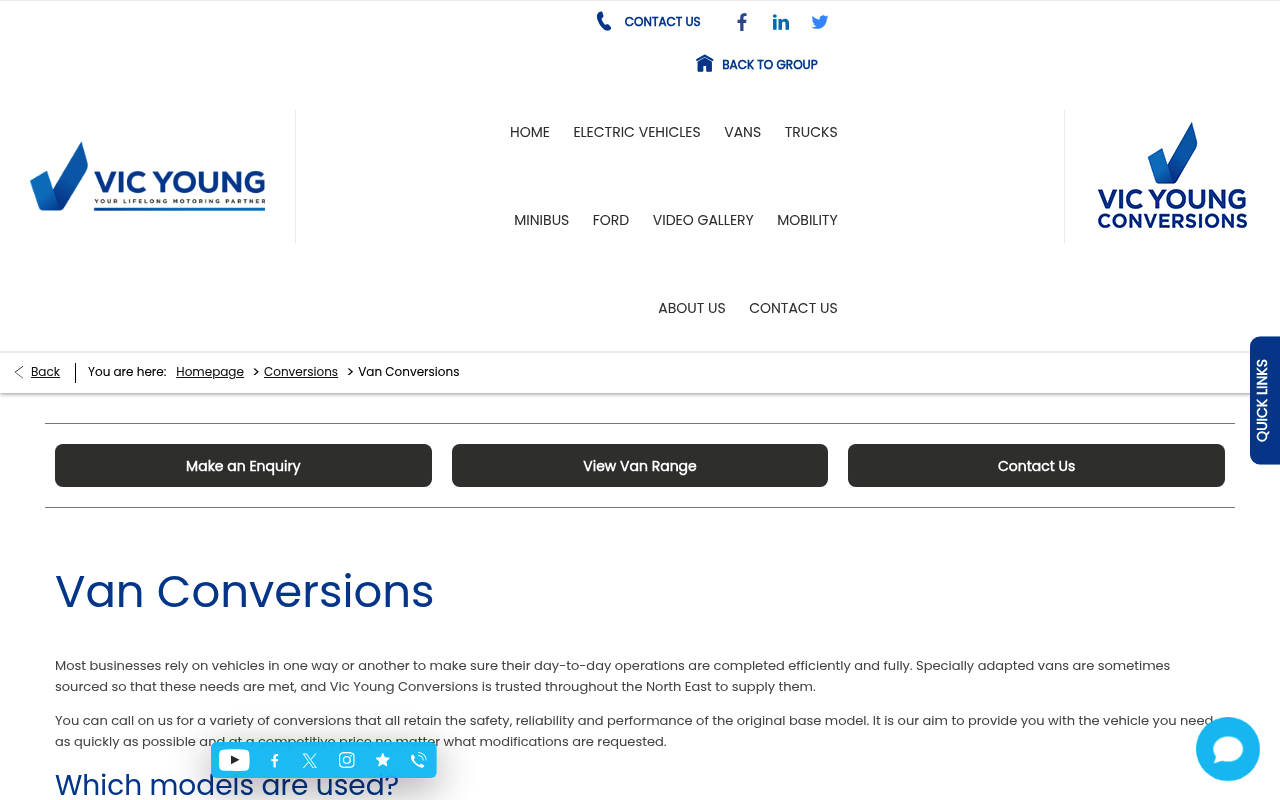Click the 'Van Conversions' breadcrumb text
1280x800 pixels.
409,372
